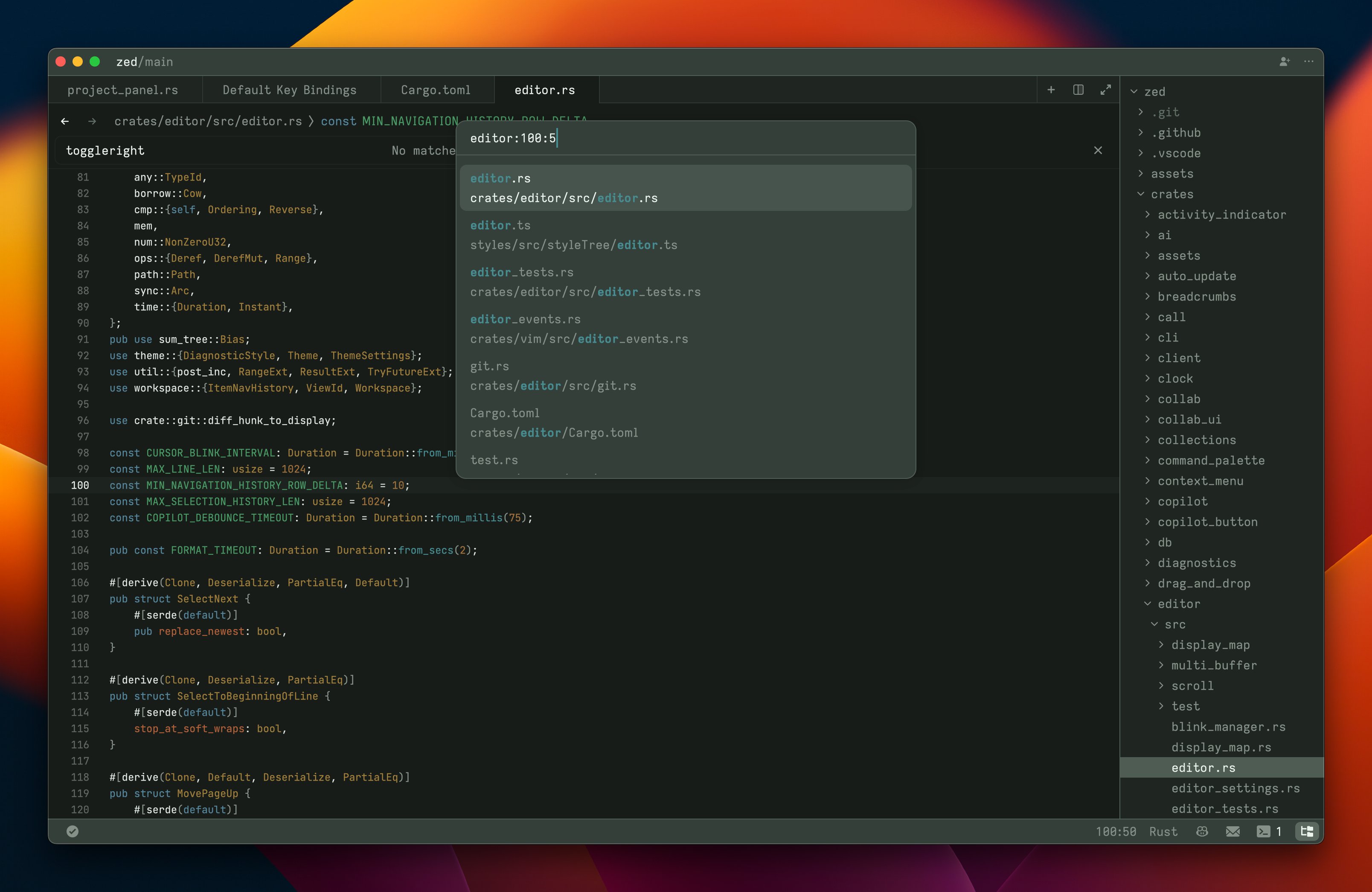
Task: Toggle the split pane layout icon
Action: (x=1078, y=90)
